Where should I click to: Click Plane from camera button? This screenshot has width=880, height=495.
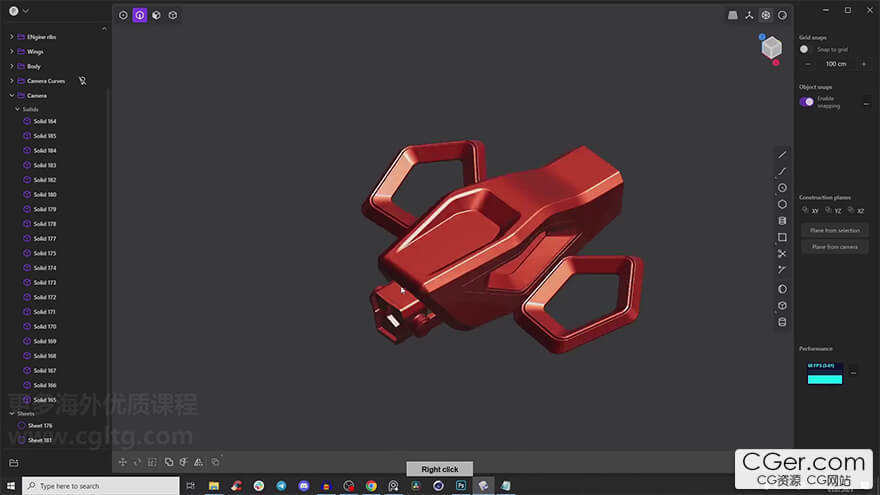tap(835, 247)
